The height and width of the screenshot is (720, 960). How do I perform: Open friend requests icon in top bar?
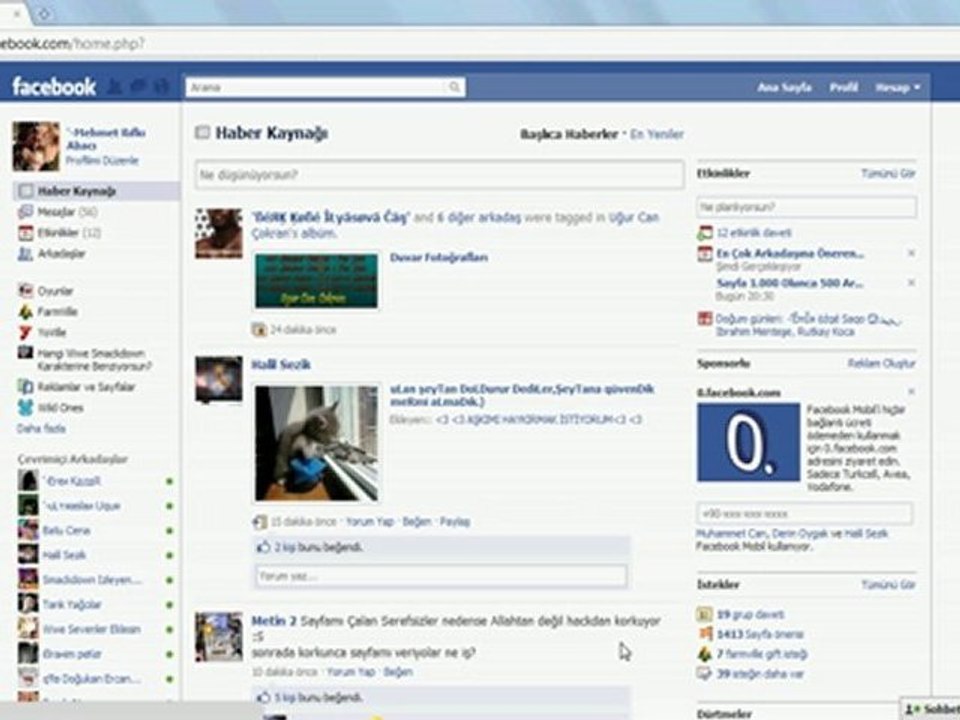pos(114,87)
